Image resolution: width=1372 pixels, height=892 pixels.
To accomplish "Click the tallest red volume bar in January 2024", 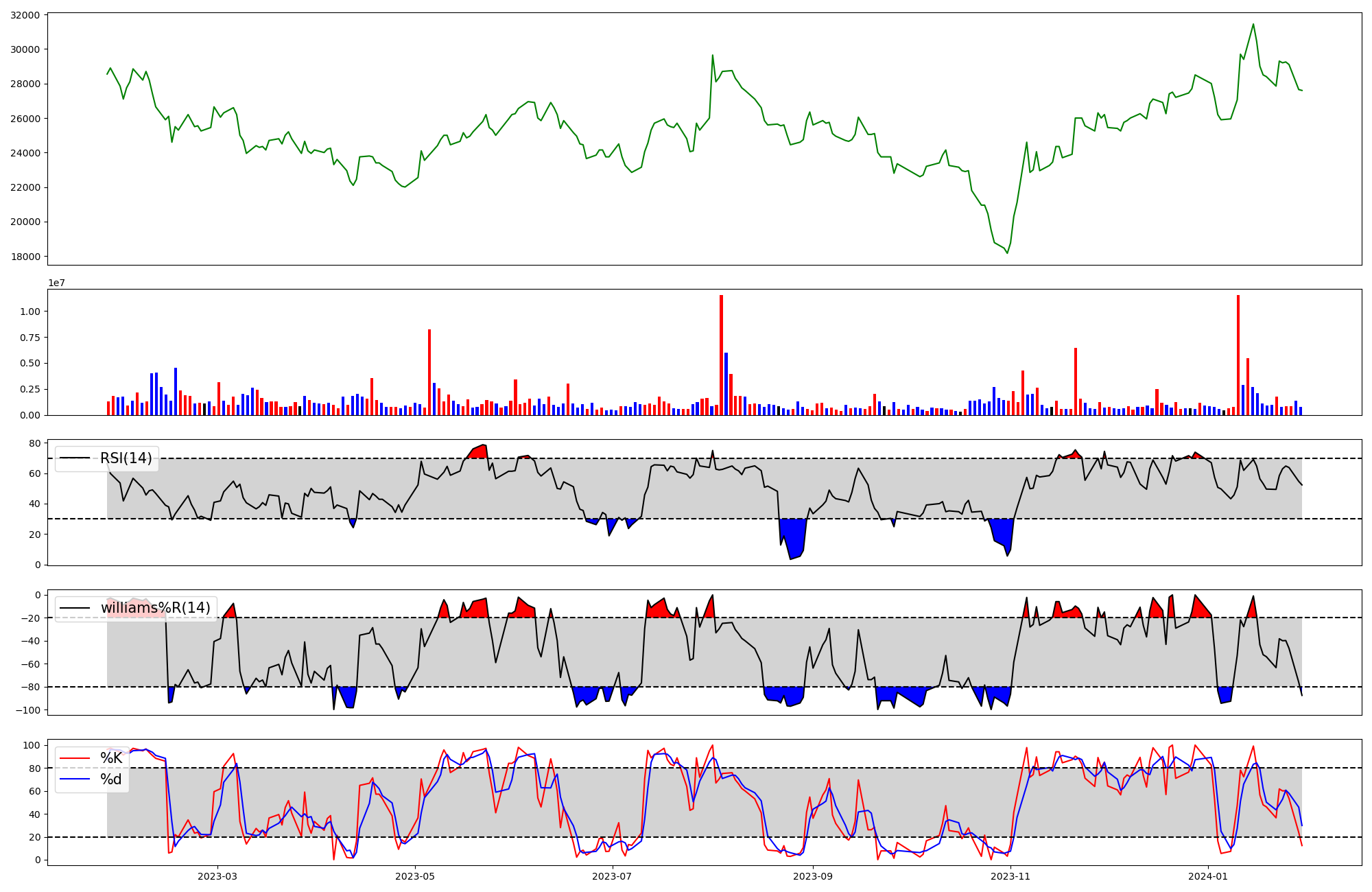I will click(x=1238, y=357).
